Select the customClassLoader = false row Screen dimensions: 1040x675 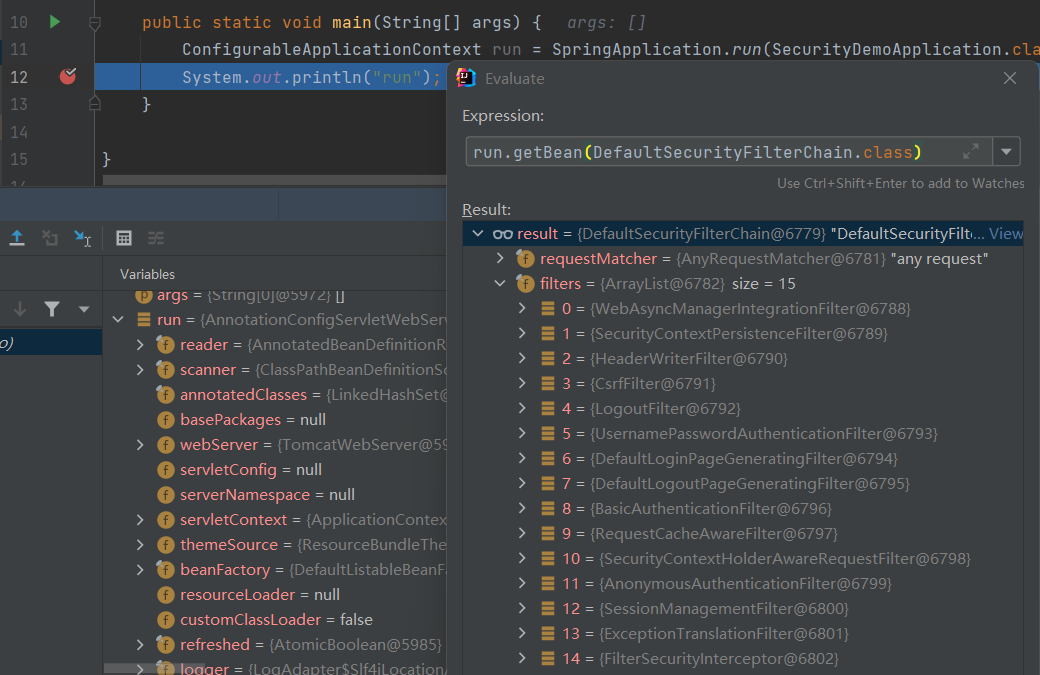(275, 619)
